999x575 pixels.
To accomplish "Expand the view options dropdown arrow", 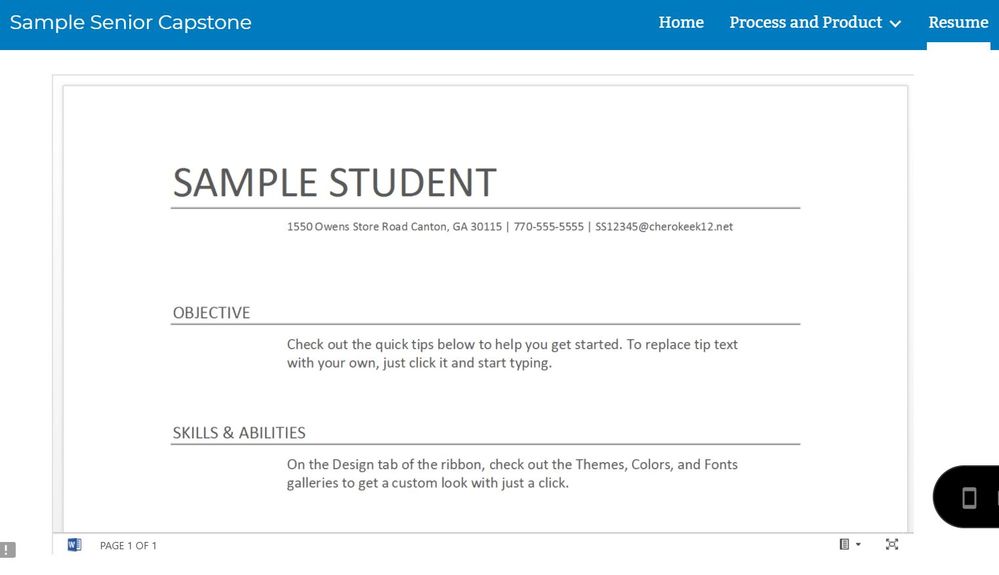I will point(858,545).
